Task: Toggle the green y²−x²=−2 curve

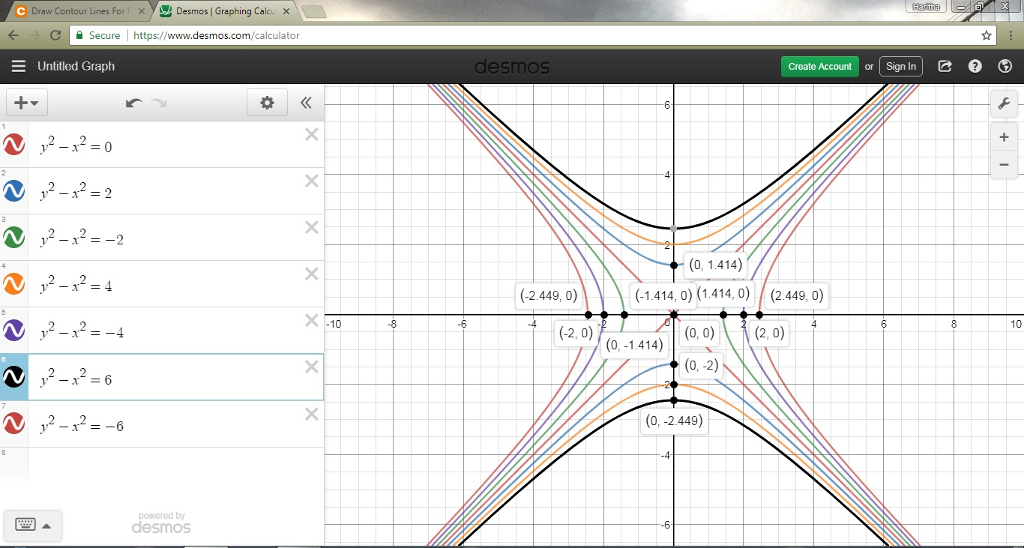Action: [x=14, y=238]
